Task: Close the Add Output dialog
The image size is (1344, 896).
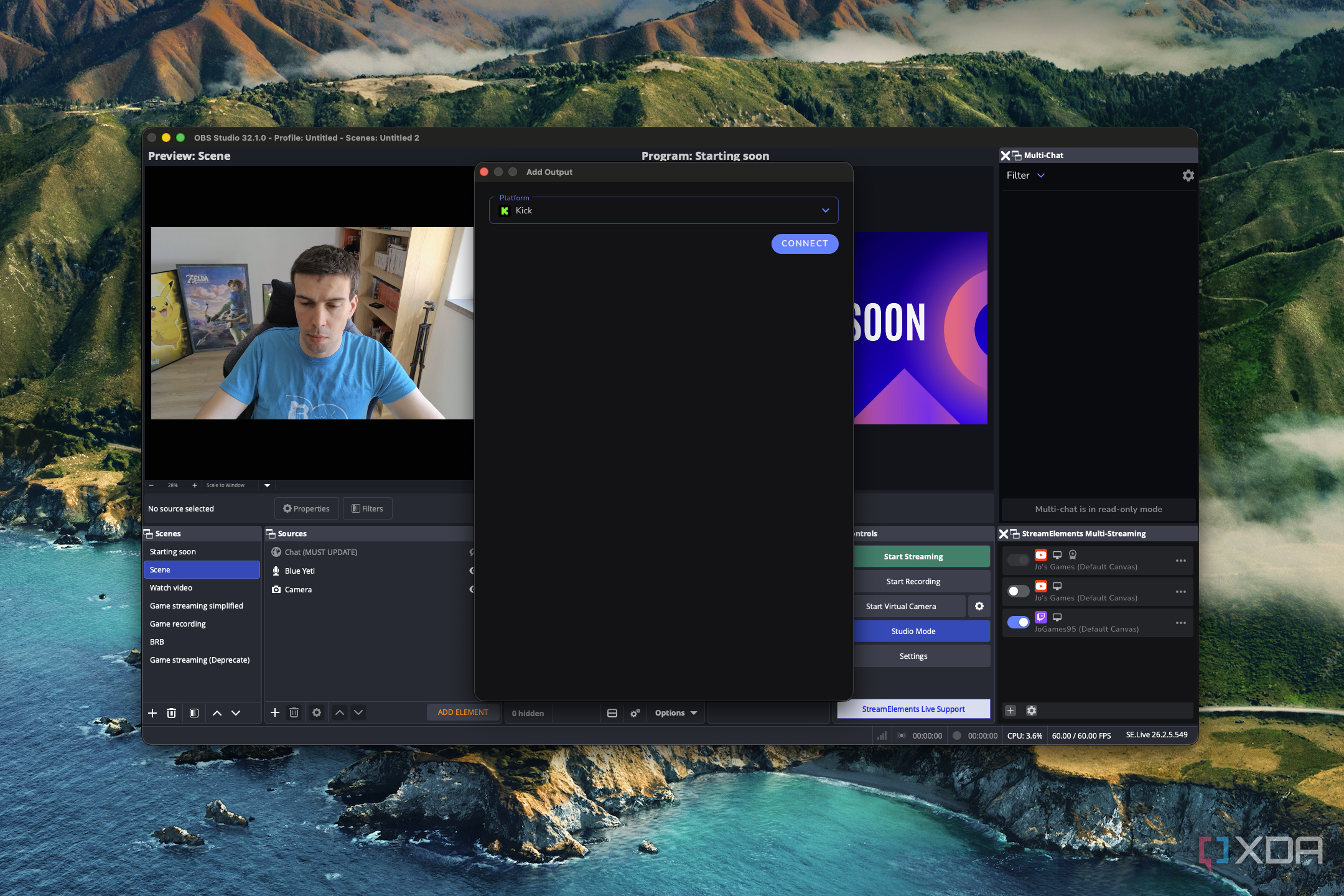Action: tap(484, 172)
